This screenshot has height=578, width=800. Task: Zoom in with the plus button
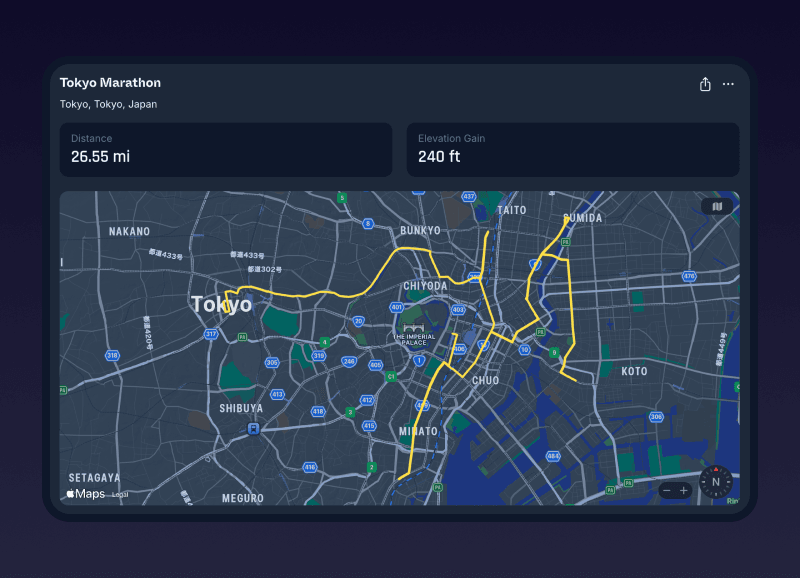684,490
